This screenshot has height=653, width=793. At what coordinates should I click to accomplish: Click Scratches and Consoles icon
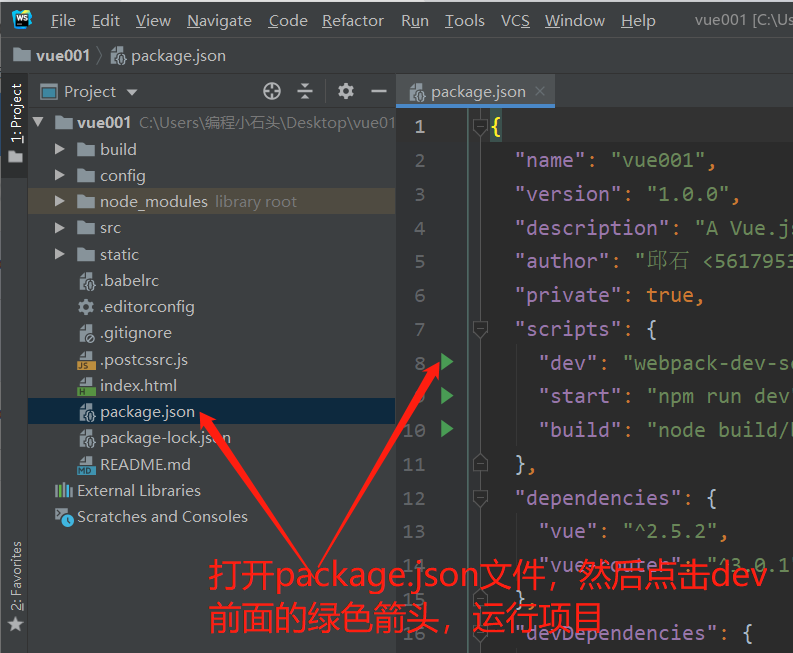[x=64, y=517]
